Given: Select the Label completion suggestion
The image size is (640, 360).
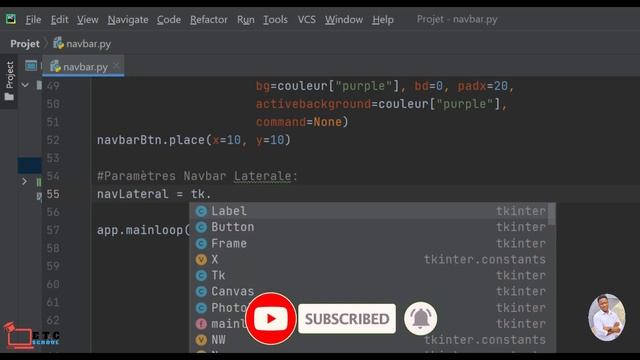Looking at the screenshot, I should [x=369, y=211].
